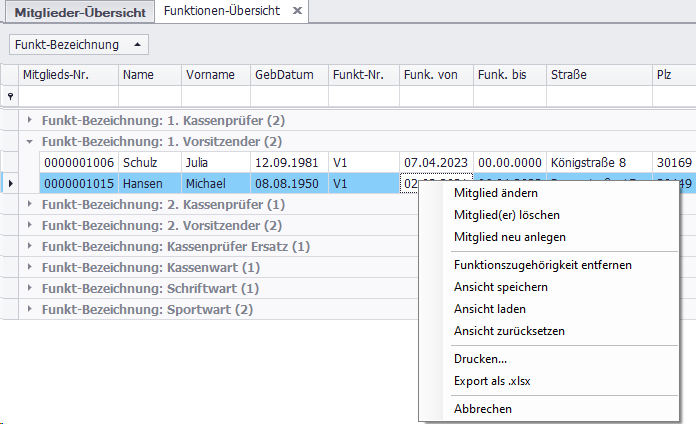This screenshot has width=696, height=424.
Task: Choose Mitglied ändern from context menu
Action: [x=496, y=193]
